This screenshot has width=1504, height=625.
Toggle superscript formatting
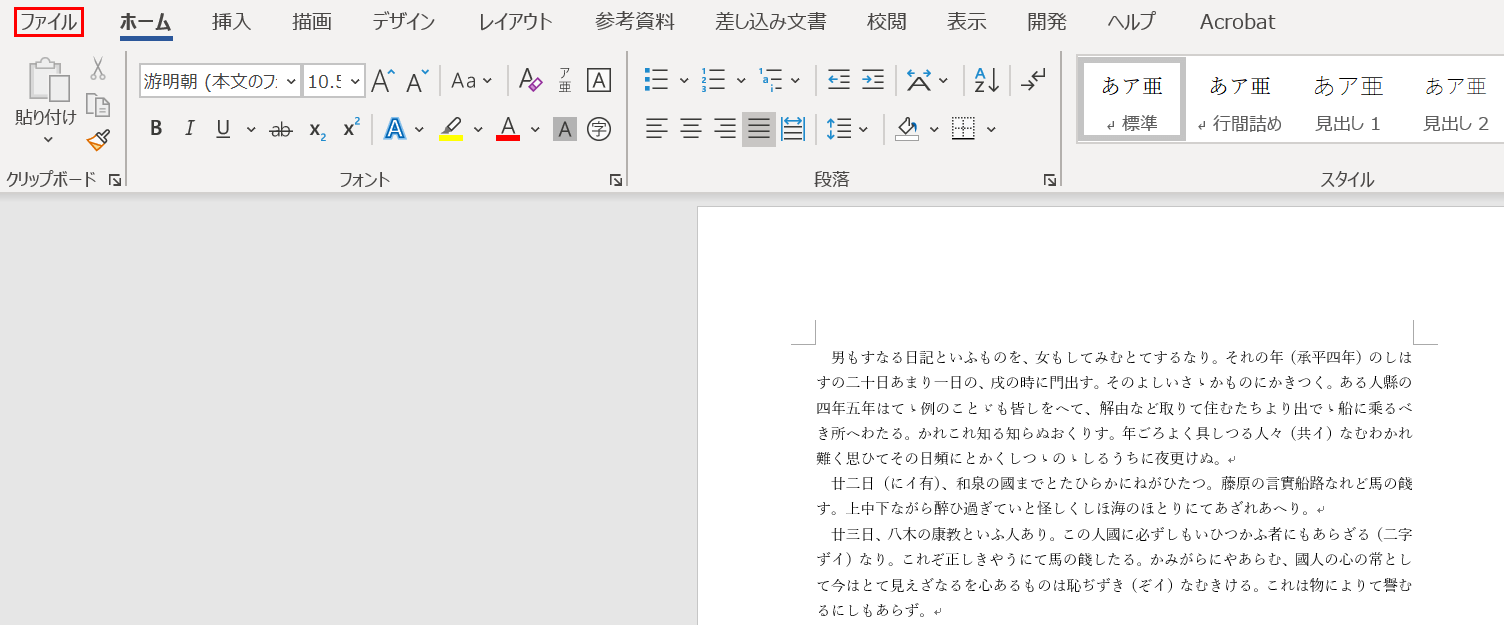click(x=351, y=129)
